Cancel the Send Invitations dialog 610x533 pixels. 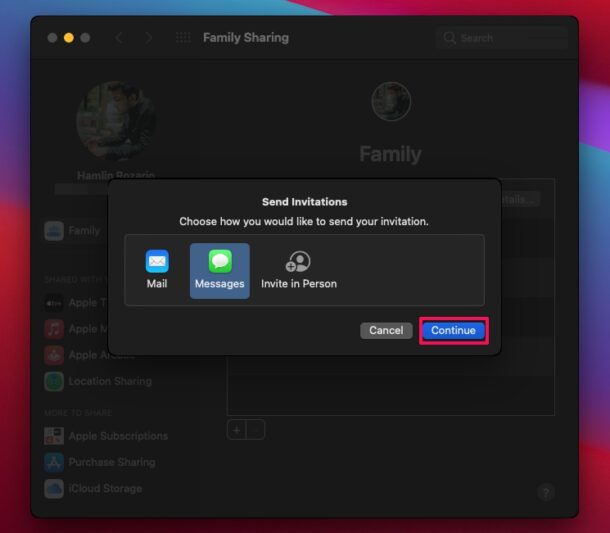tap(386, 330)
